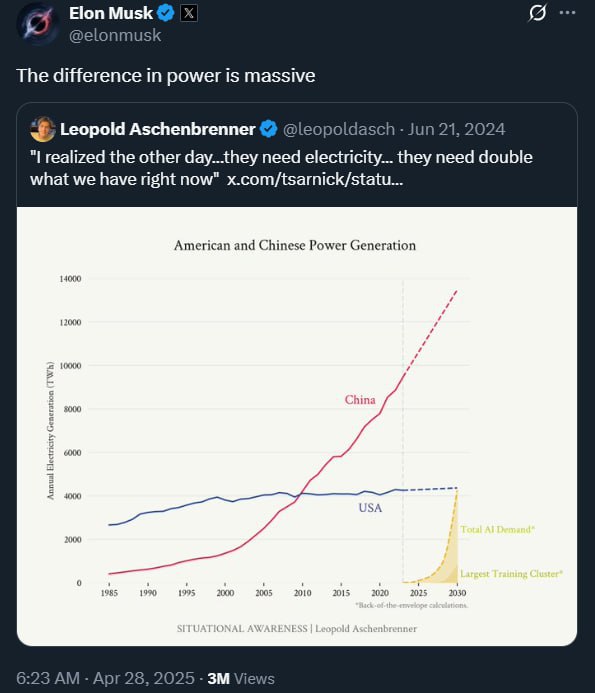Open the quoted tweet text body

click(x=281, y=168)
